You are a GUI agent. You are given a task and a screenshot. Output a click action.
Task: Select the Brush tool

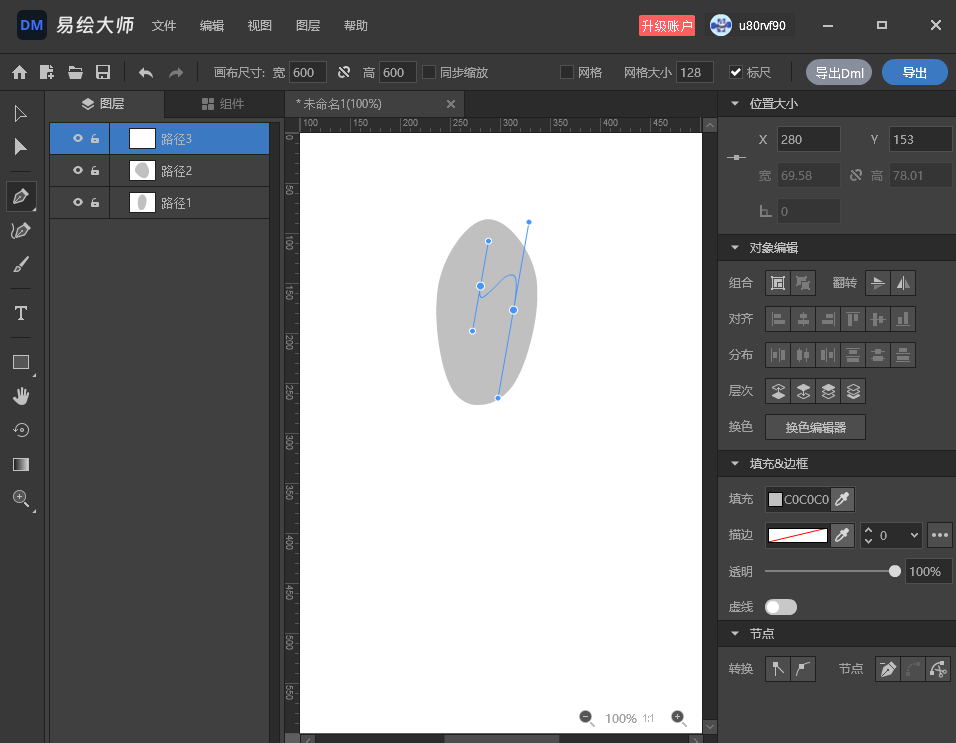[21, 265]
